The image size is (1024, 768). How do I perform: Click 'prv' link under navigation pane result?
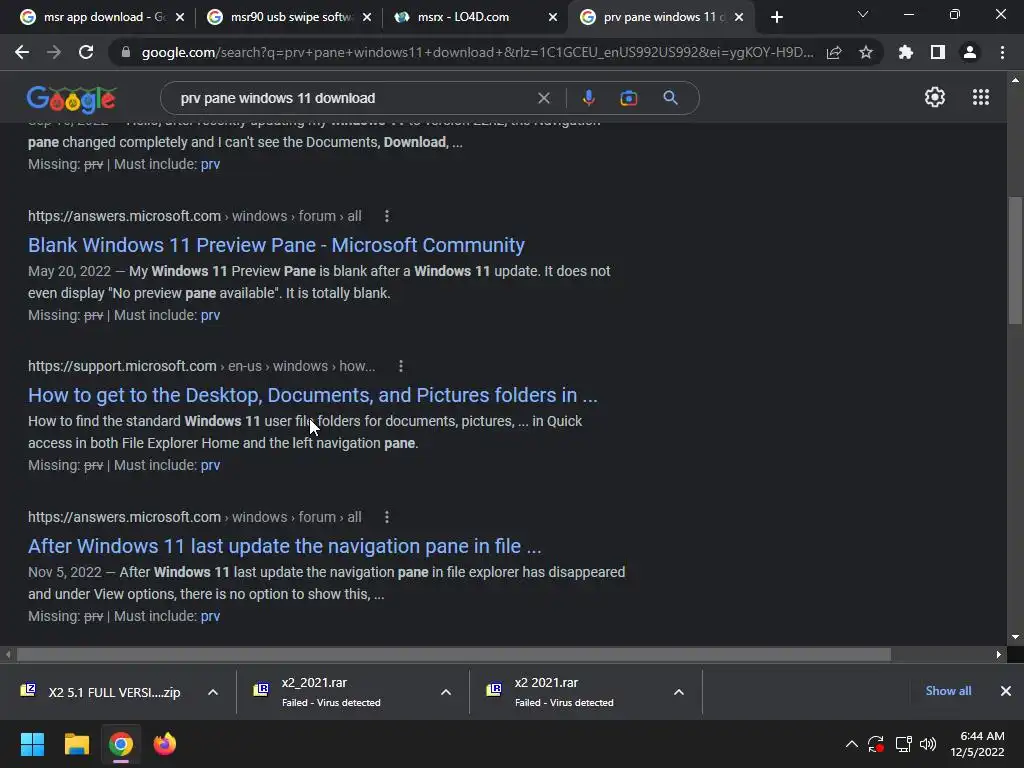[x=210, y=616]
